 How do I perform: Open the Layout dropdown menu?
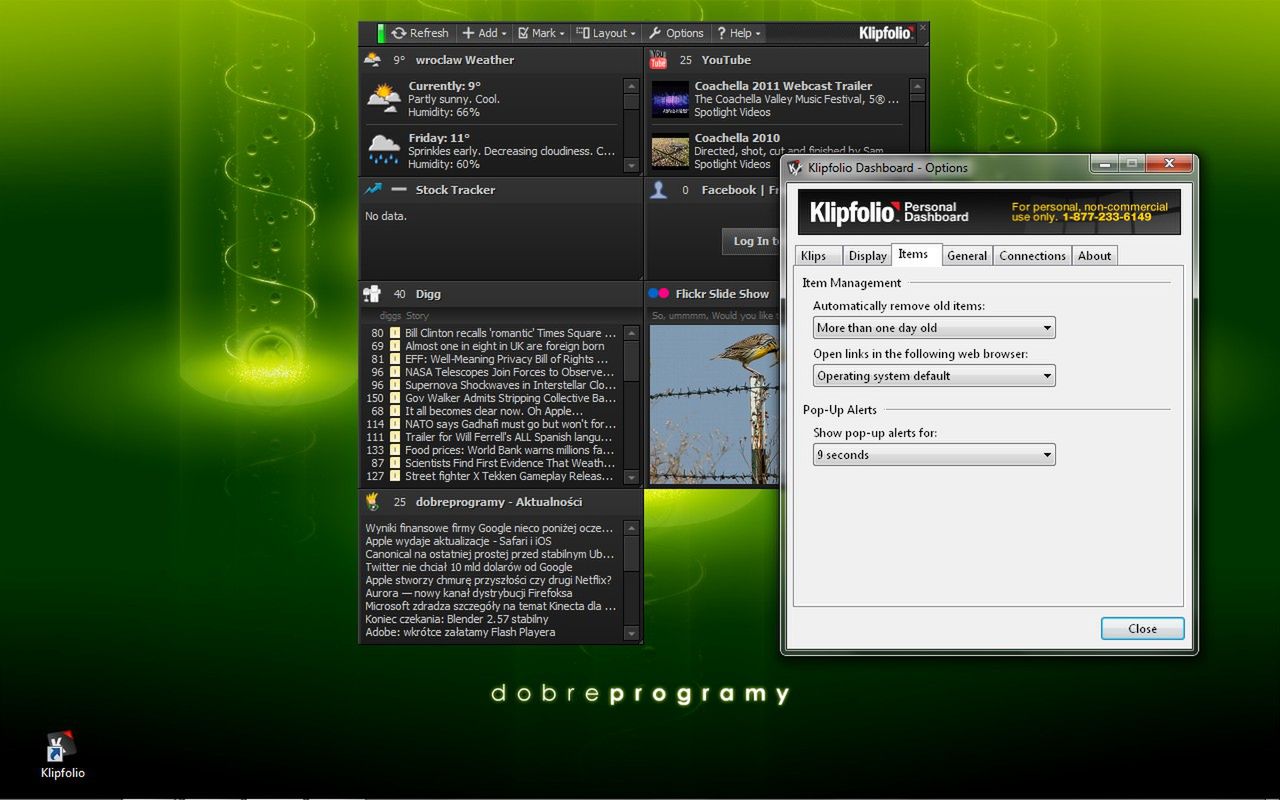pyautogui.click(x=606, y=33)
